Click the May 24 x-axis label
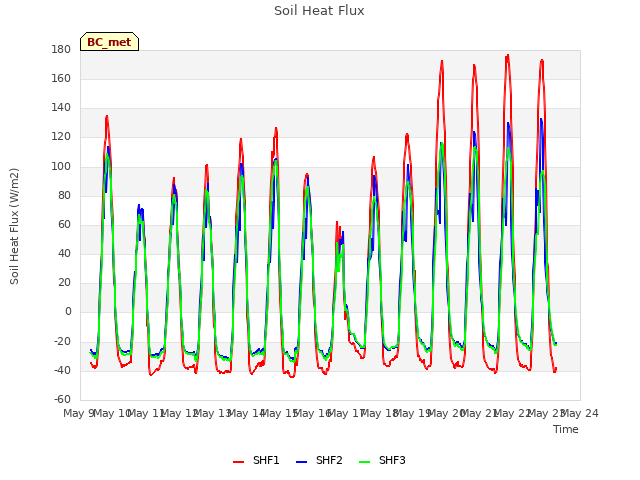Viewport: 640px width, 480px height. pyautogui.click(x=580, y=414)
